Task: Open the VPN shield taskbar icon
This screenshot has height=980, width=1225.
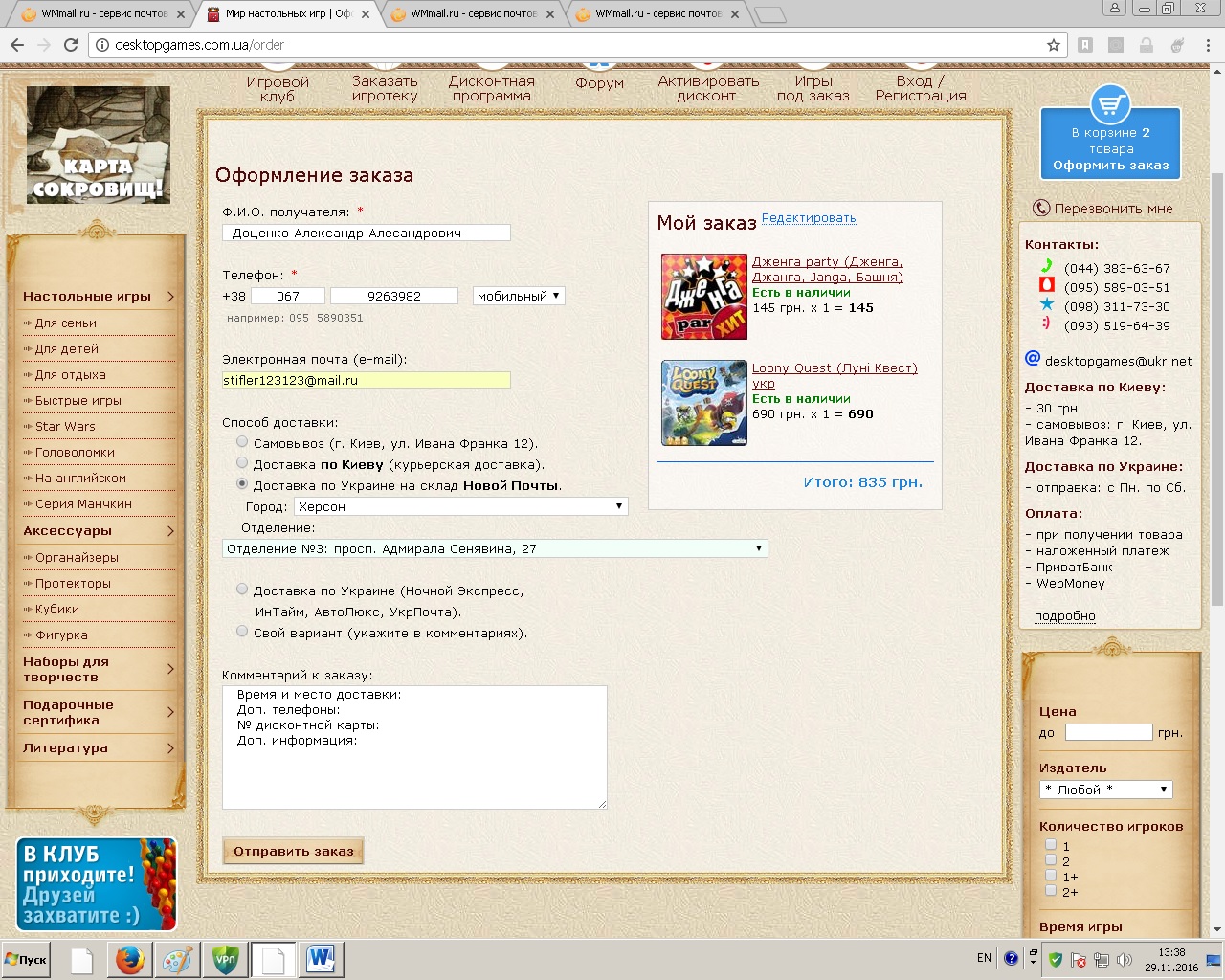Action: click(226, 959)
